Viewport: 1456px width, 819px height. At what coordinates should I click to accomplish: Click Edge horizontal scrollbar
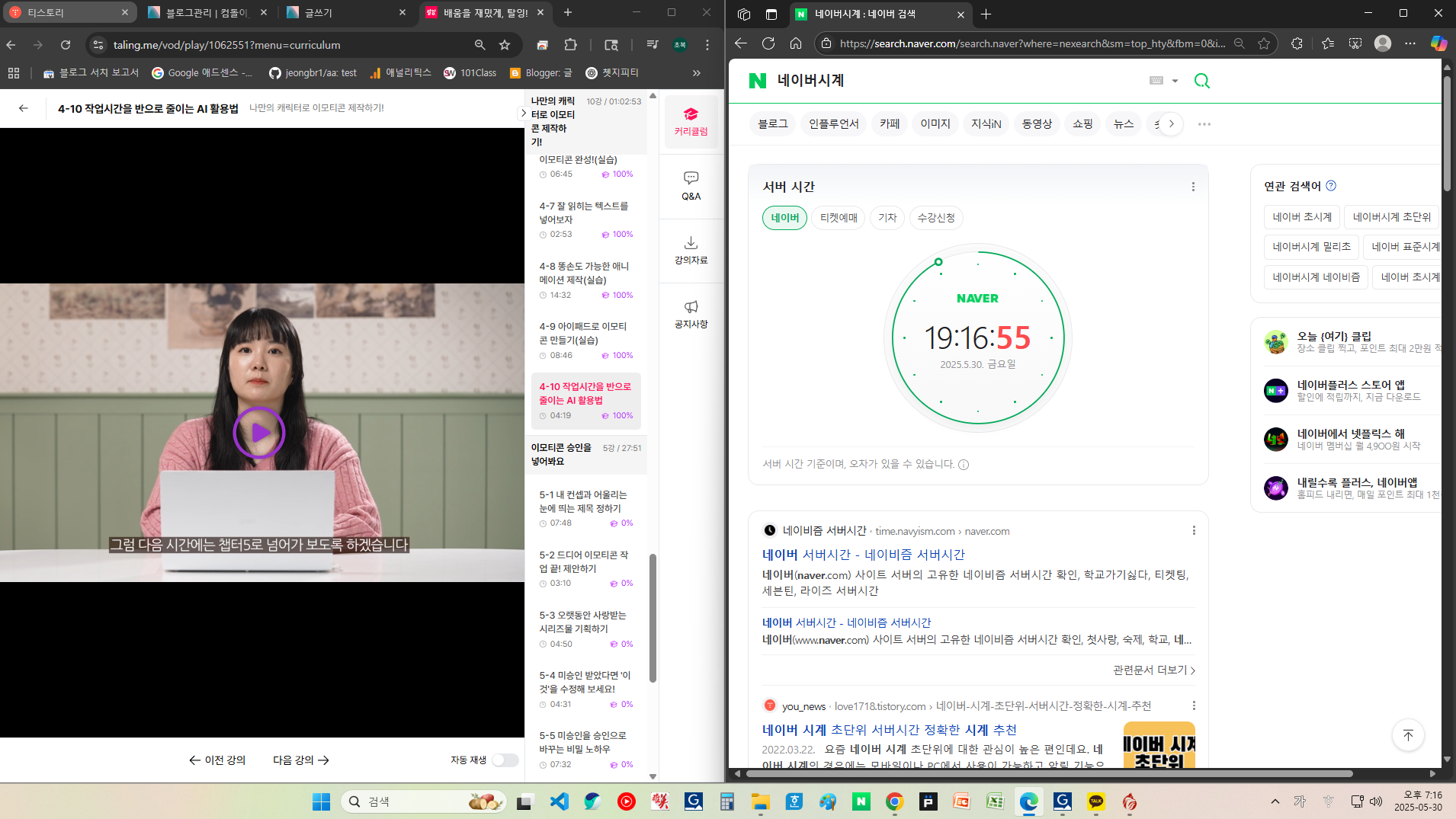pos(1048,773)
